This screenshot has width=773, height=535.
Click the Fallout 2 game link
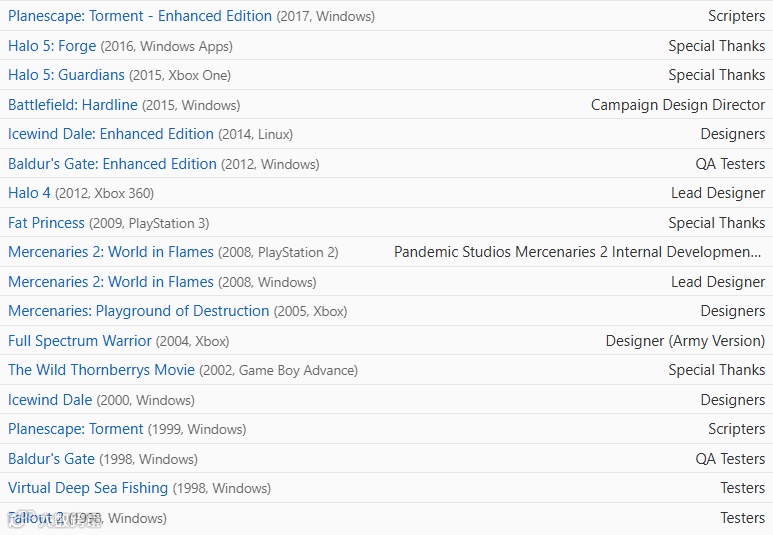(37, 518)
